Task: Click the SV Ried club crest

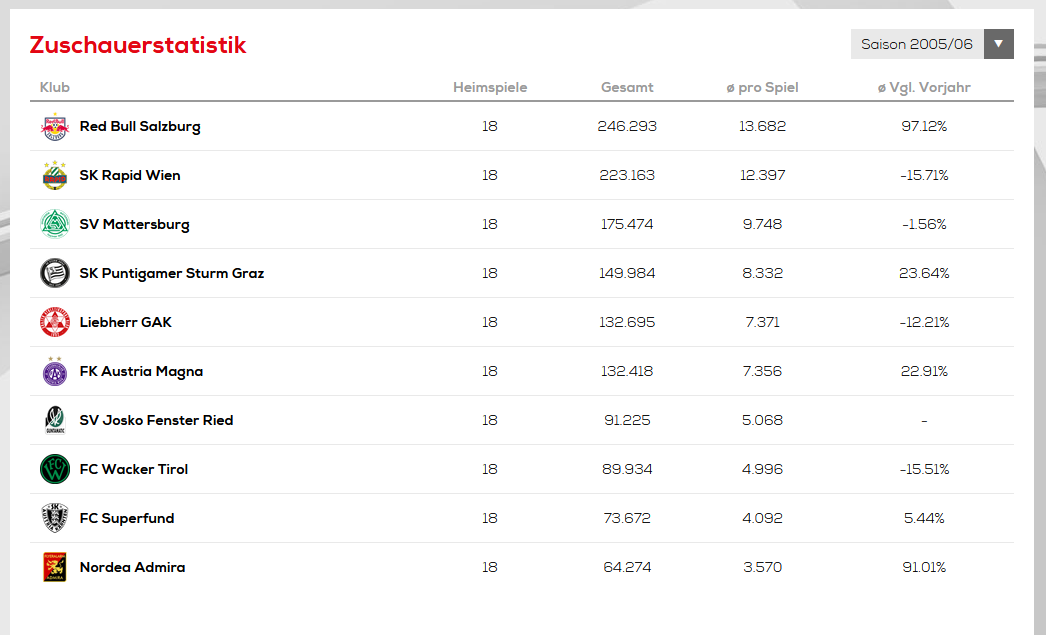Action: 55,420
